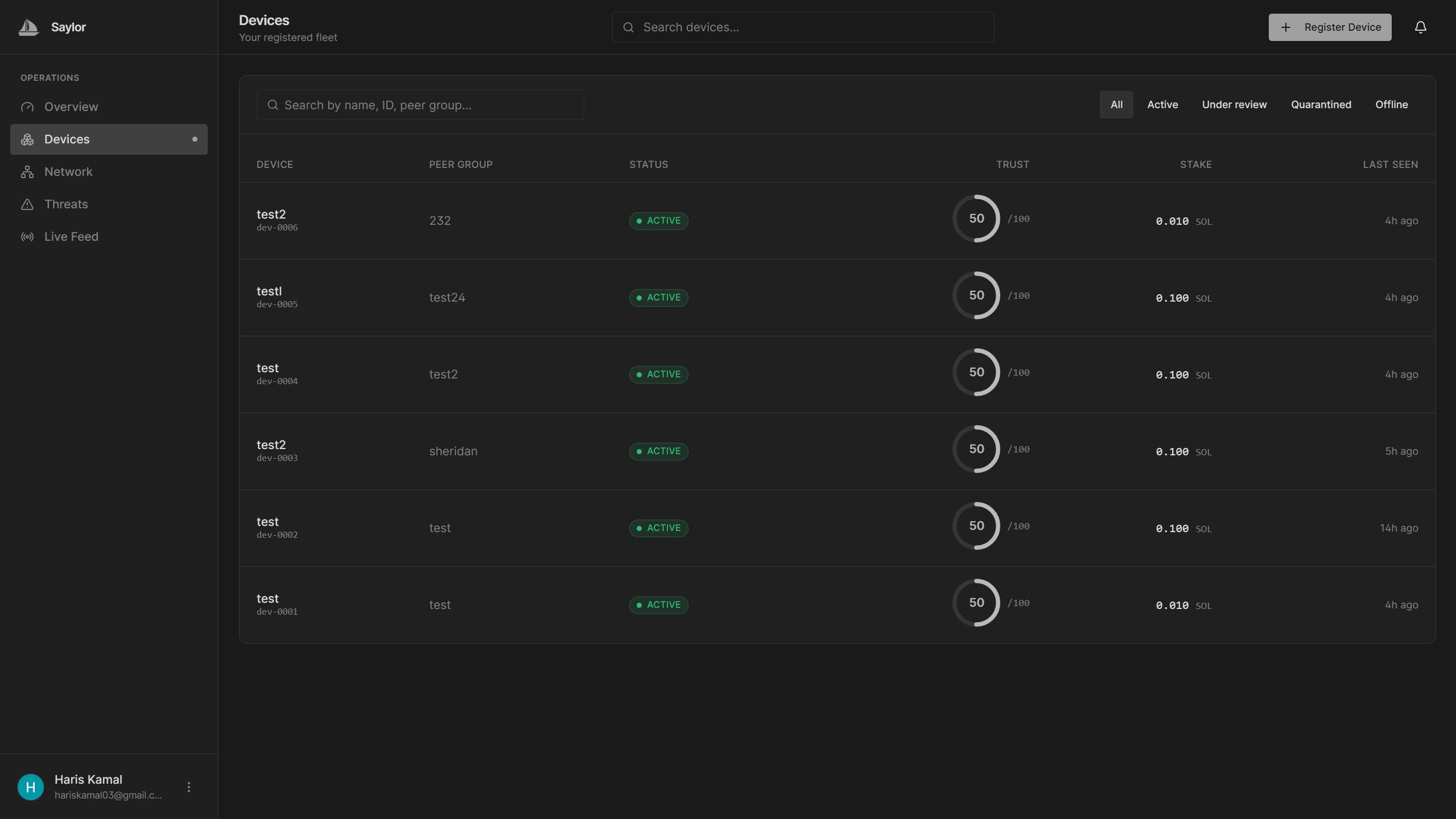Click the Network nodes icon in sidebar

point(27,172)
